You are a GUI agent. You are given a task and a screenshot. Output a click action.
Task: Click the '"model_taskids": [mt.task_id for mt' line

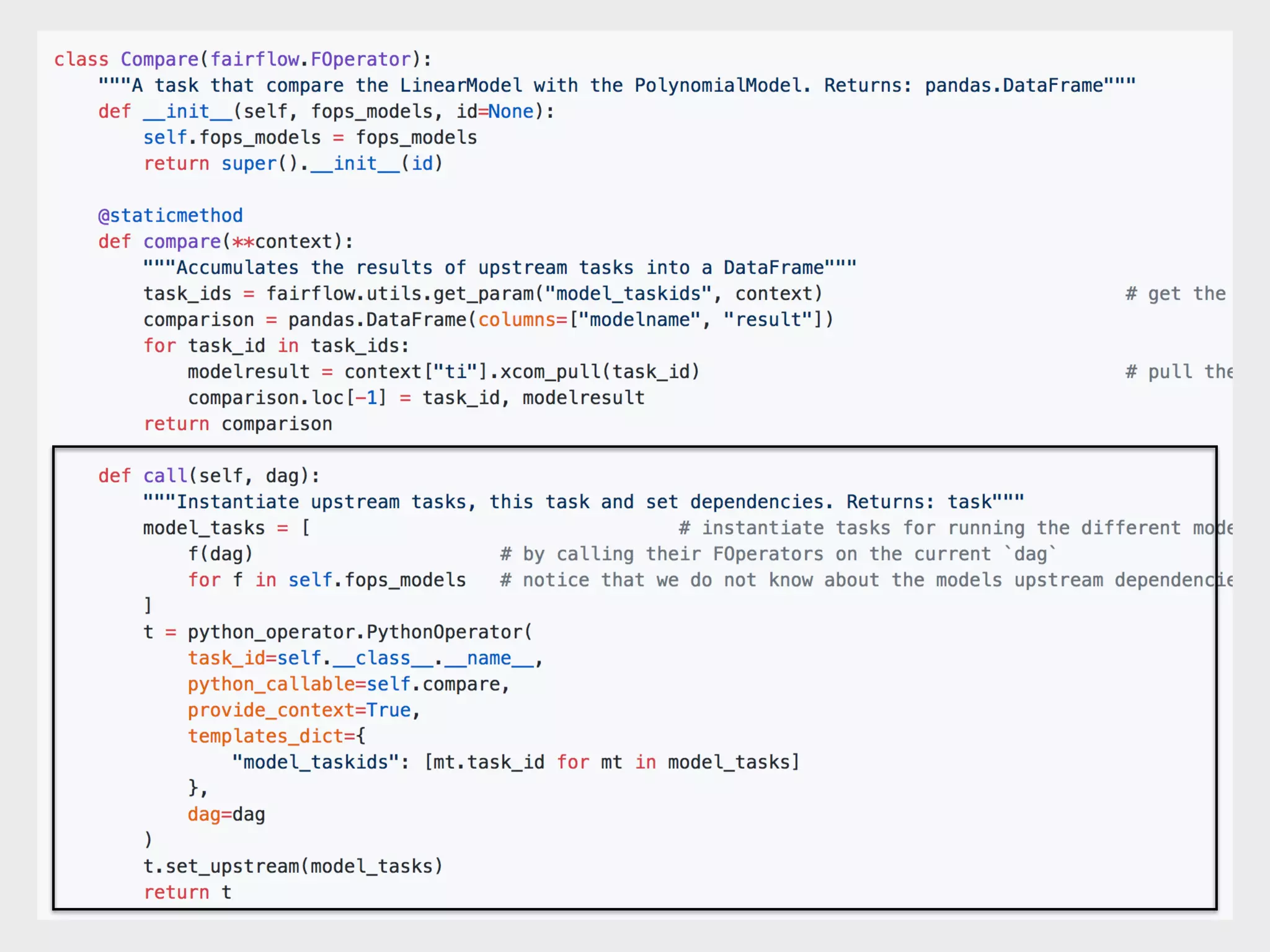coord(516,762)
